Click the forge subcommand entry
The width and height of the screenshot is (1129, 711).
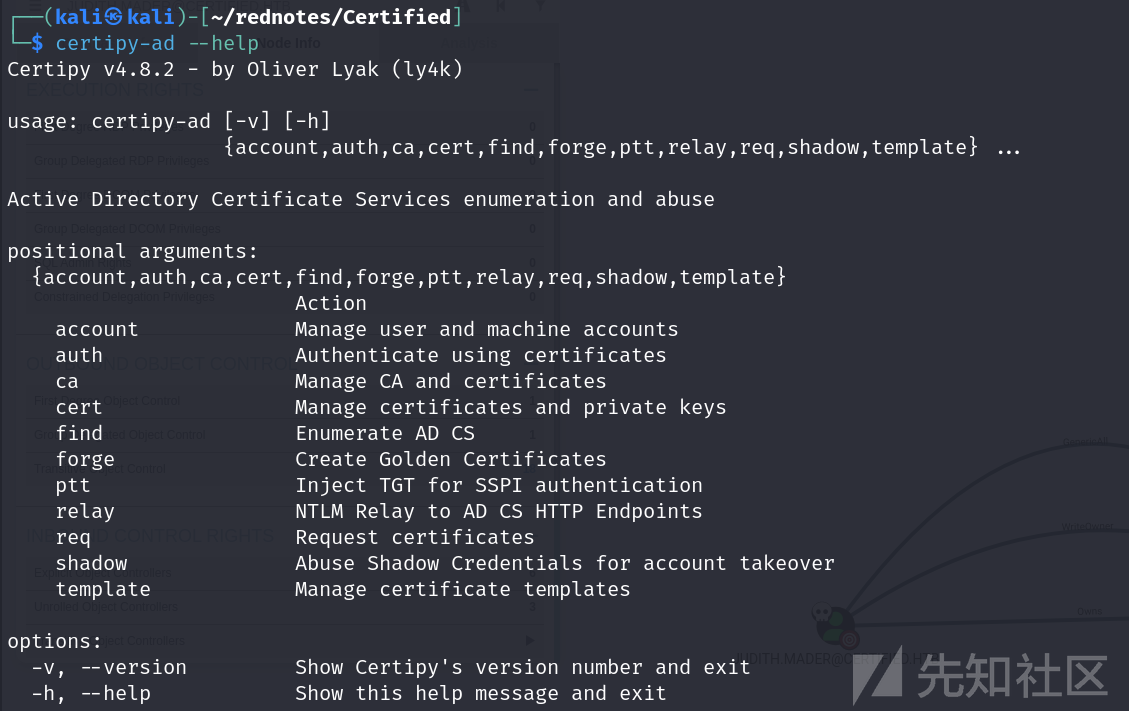click(x=85, y=460)
